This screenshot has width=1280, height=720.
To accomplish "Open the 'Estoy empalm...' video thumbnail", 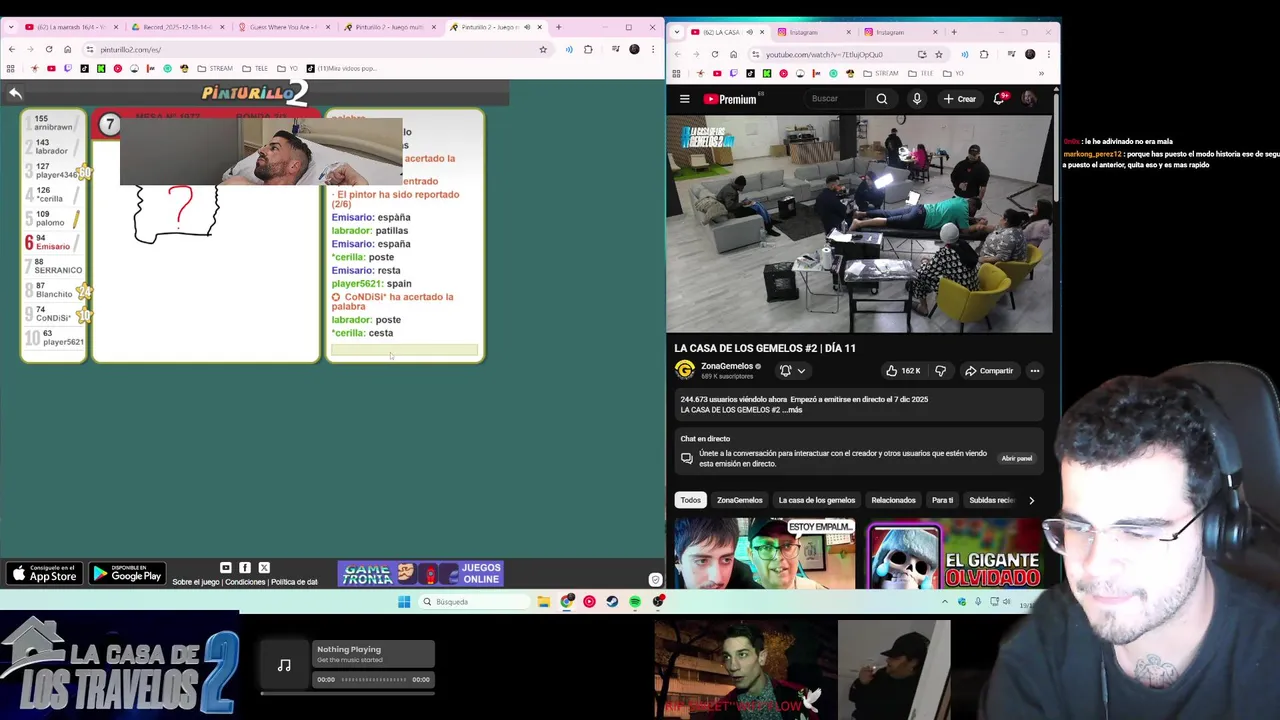I will click(x=765, y=554).
